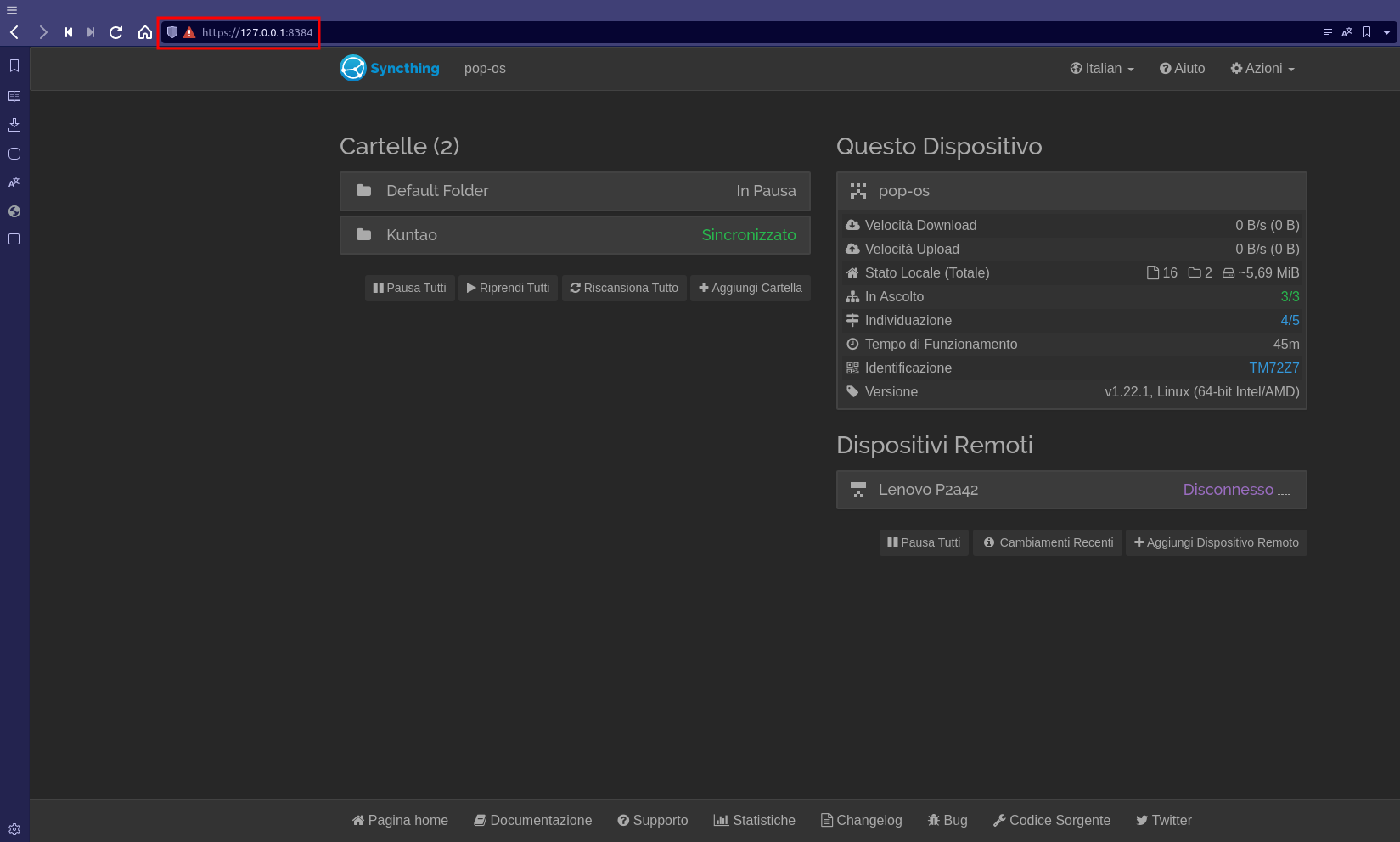Open Cambiamenti Recenti
The image size is (1400, 842).
point(1048,542)
